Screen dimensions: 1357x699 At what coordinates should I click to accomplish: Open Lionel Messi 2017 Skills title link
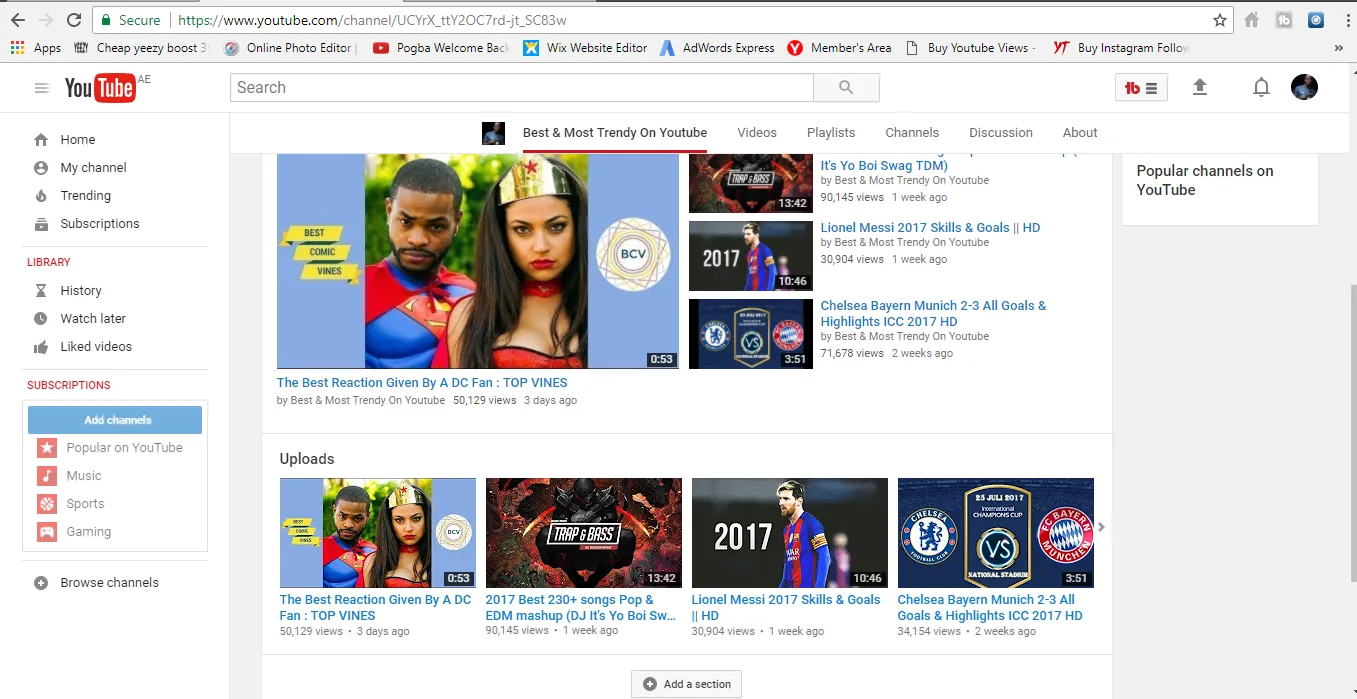930,228
